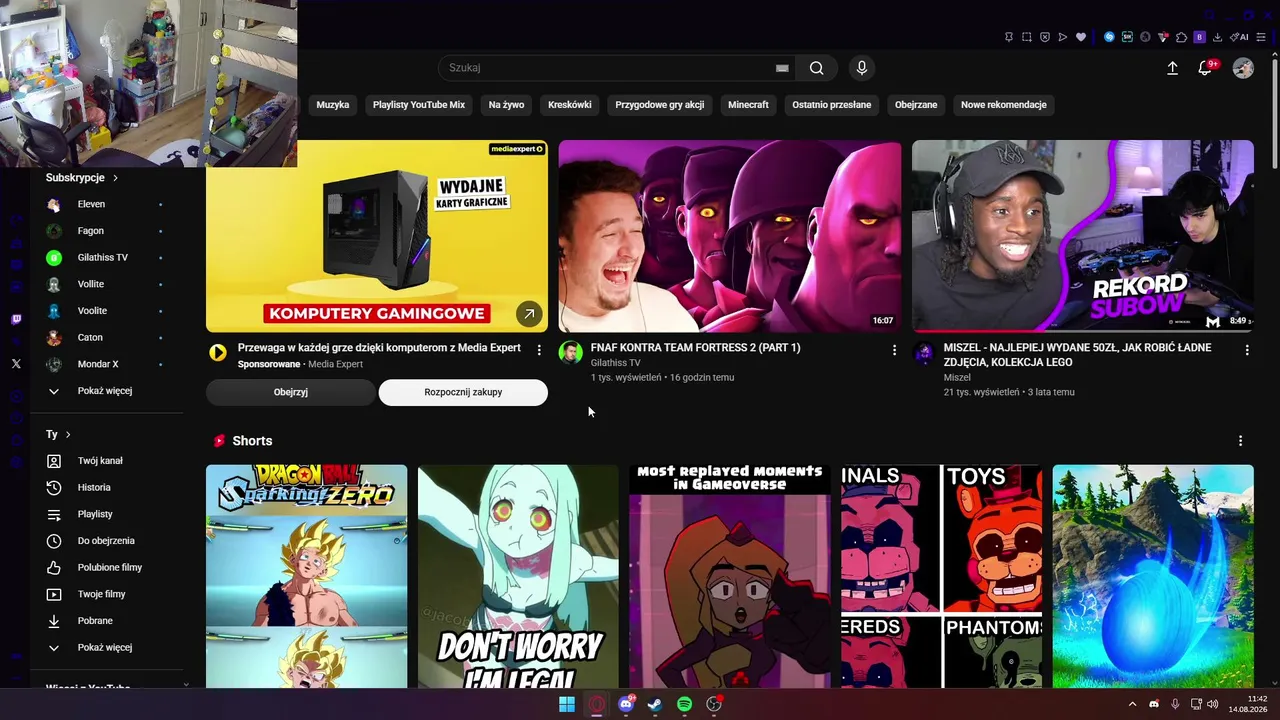This screenshot has width=1280, height=720.
Task: Click the Opera flow send icon
Action: [1063, 37]
